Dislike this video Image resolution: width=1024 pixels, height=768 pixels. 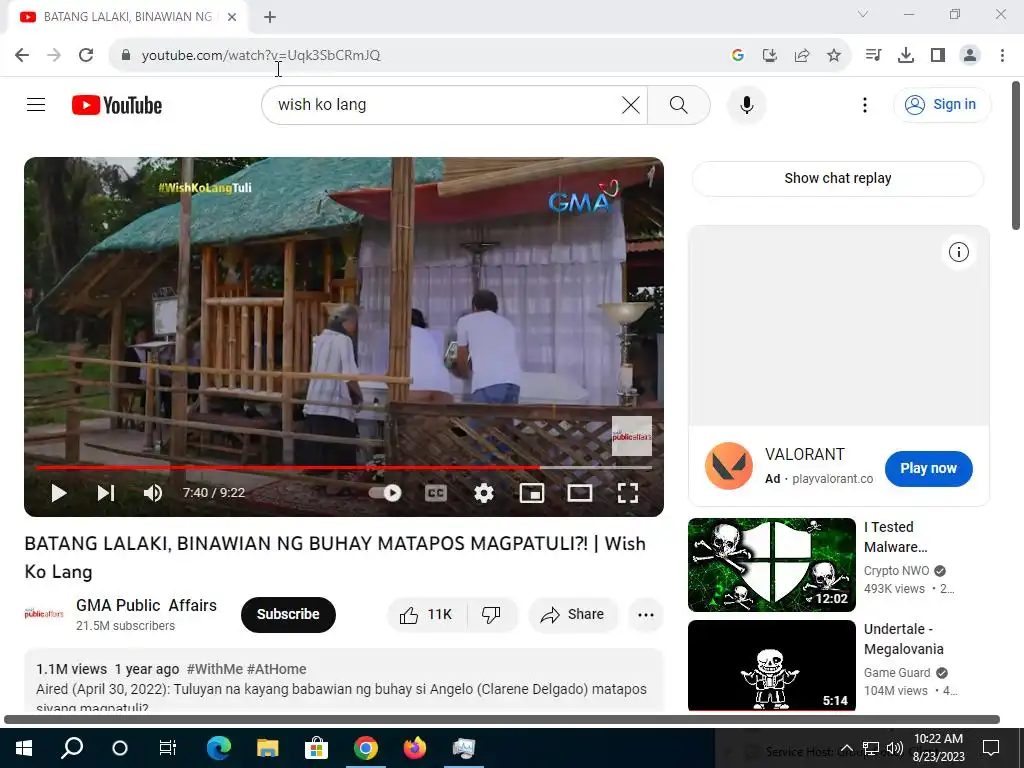492,615
